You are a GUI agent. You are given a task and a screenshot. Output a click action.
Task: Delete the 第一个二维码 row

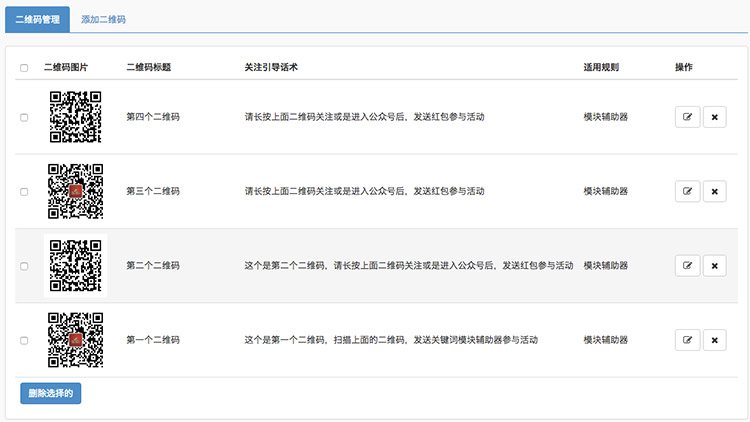tap(715, 340)
